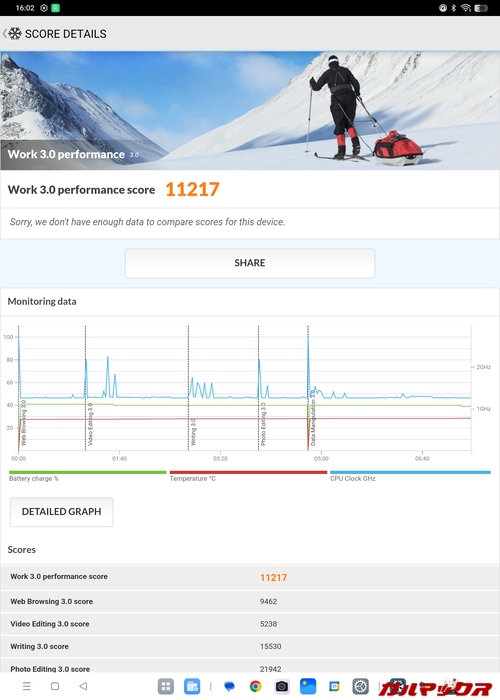The image size is (500, 700).
Task: Open the Settings gear in dock
Action: tap(360, 687)
